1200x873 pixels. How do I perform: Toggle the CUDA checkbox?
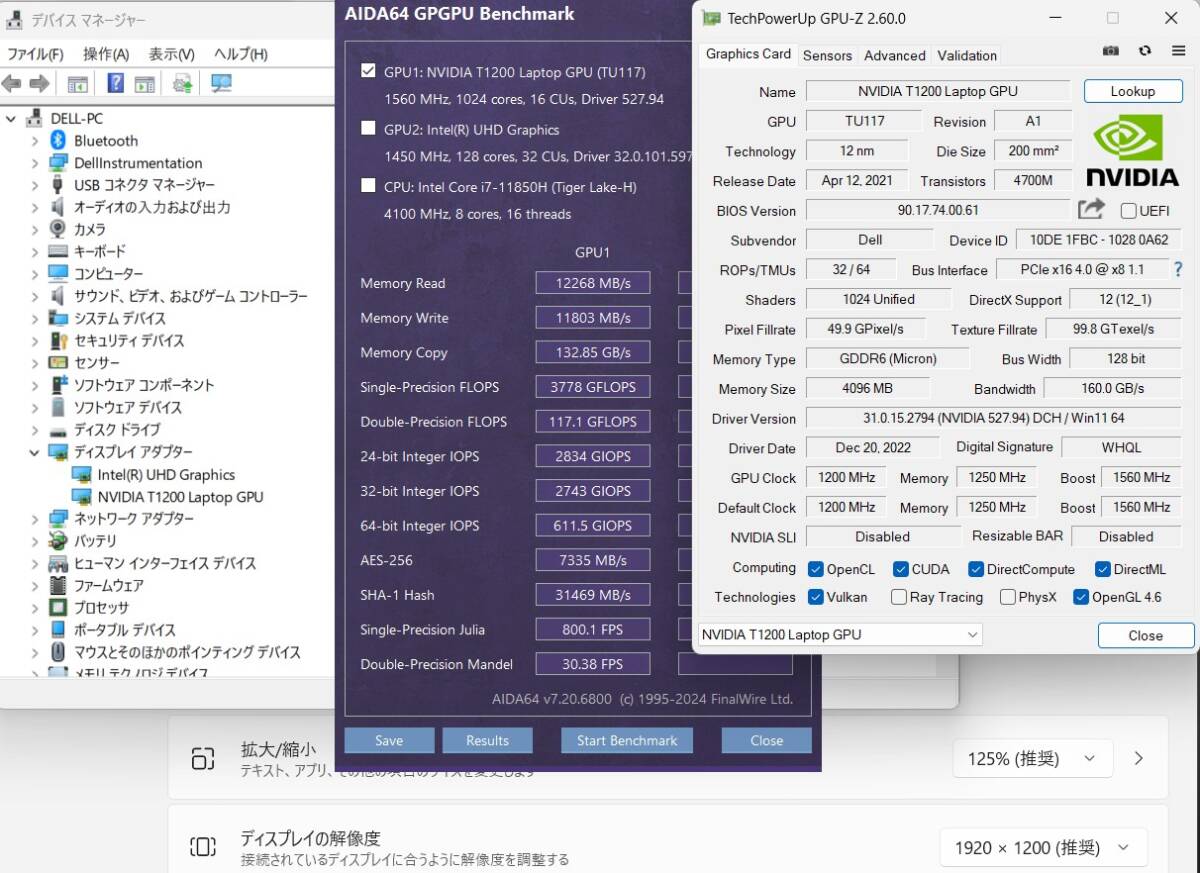tap(901, 569)
